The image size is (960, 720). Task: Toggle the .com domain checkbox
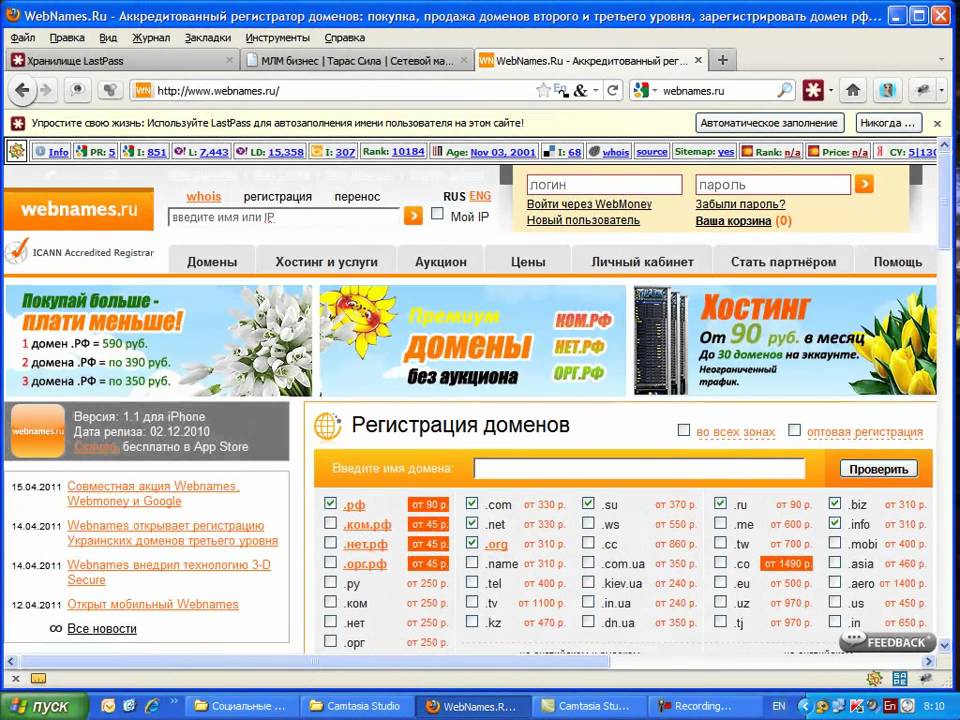472,504
